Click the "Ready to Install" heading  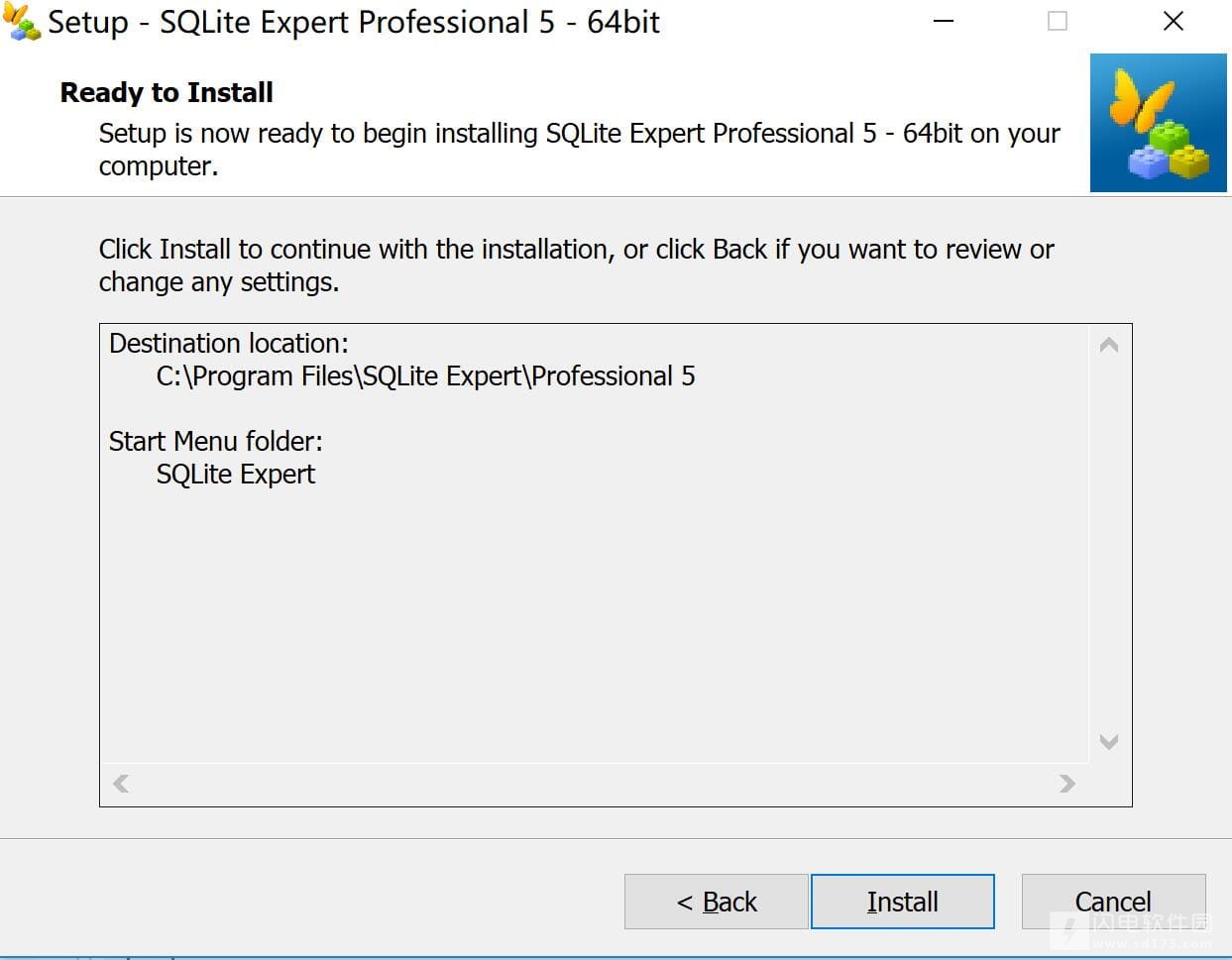point(167,93)
